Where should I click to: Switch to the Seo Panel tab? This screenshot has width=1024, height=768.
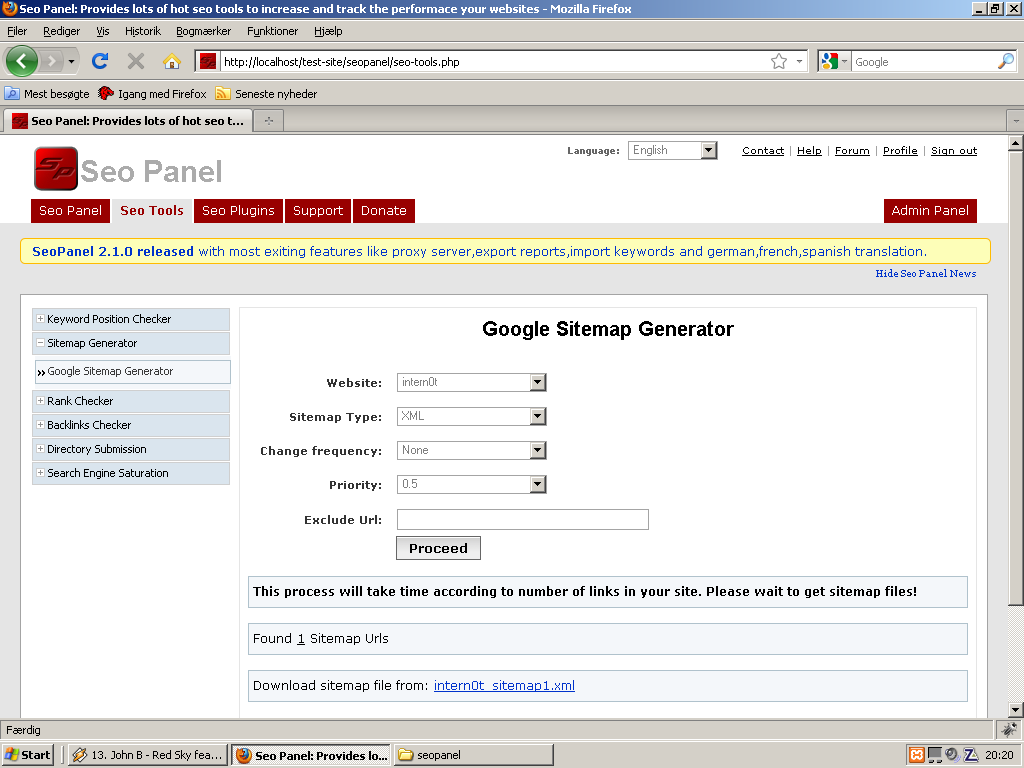tap(71, 210)
